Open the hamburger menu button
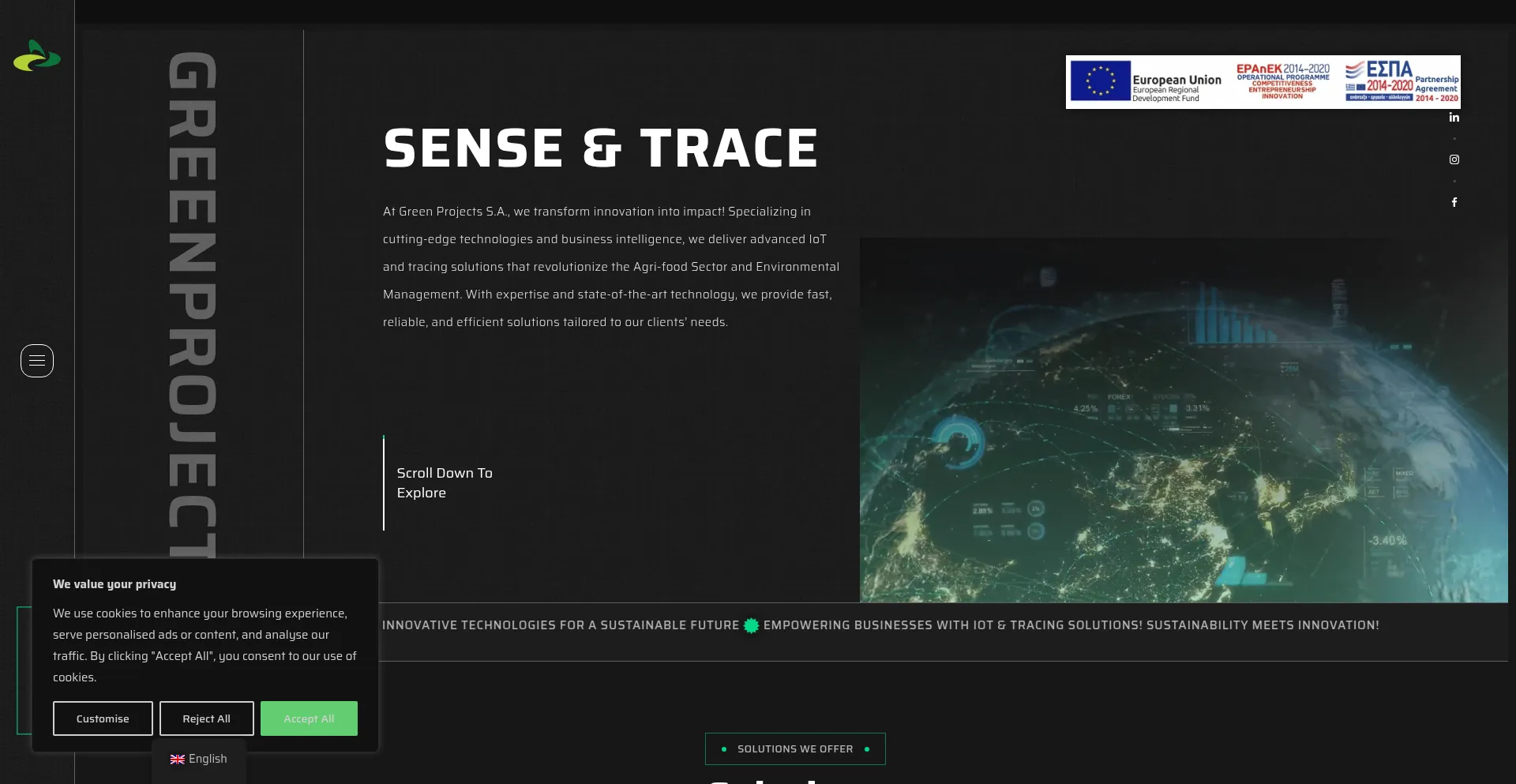This screenshot has height=784, width=1516. [37, 361]
